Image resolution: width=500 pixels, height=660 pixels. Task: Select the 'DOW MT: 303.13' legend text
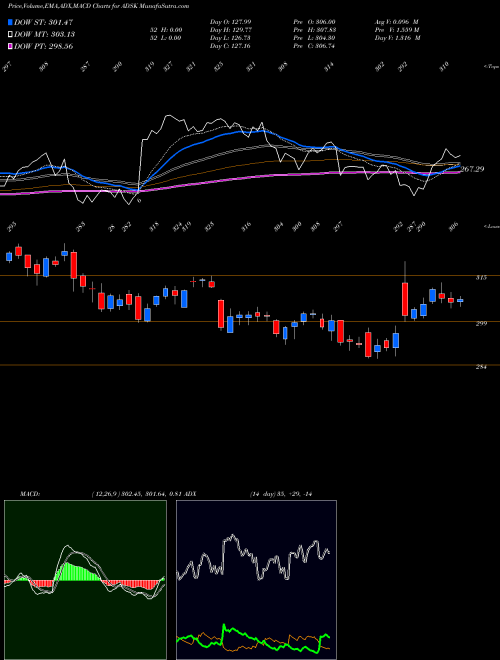click(x=45, y=34)
